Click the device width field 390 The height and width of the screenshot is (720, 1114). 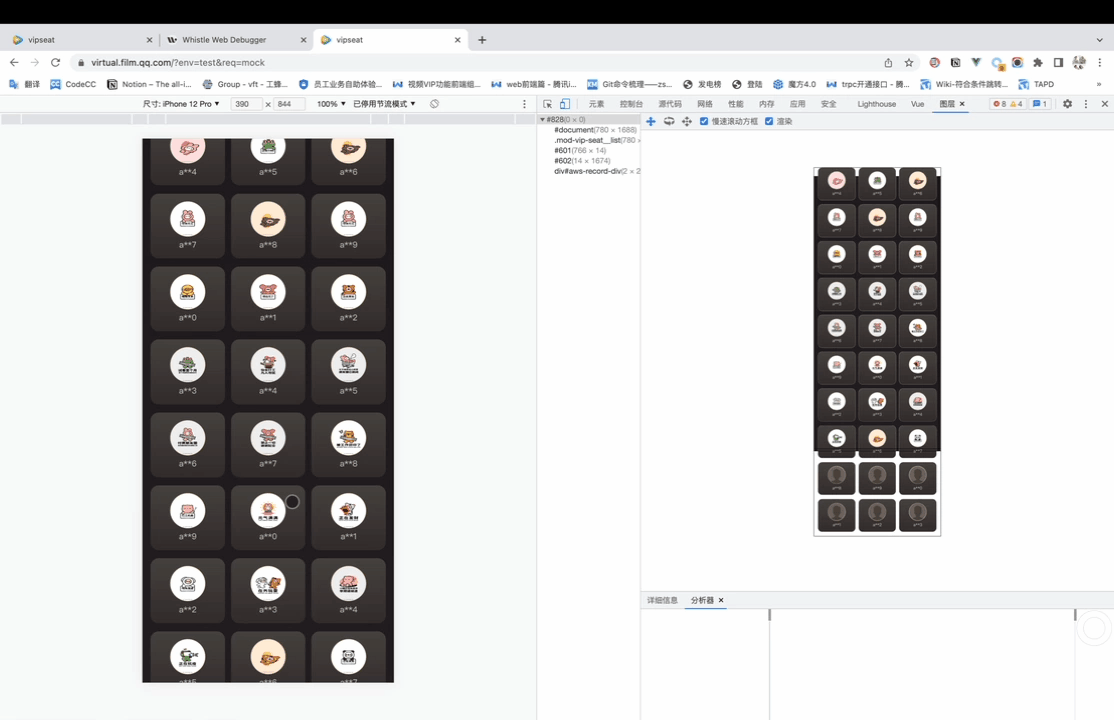[245, 104]
